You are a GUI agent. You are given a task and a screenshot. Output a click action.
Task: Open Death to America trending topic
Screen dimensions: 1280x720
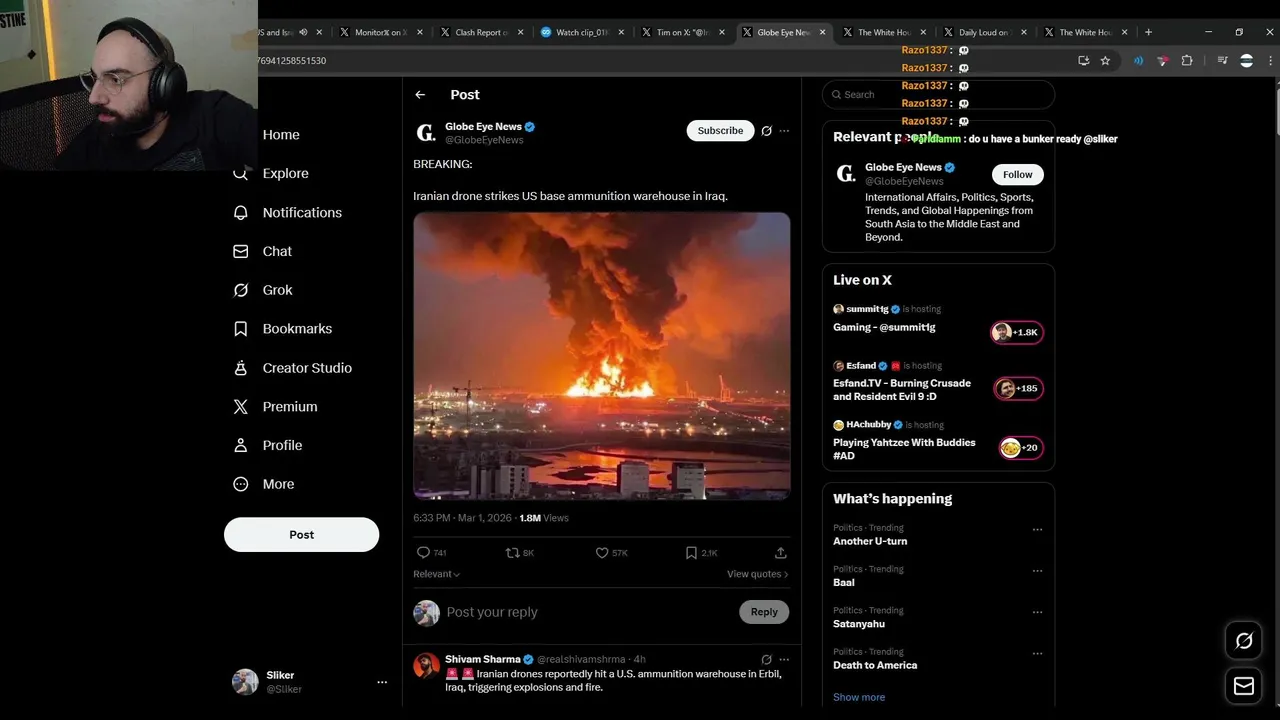(x=875, y=665)
